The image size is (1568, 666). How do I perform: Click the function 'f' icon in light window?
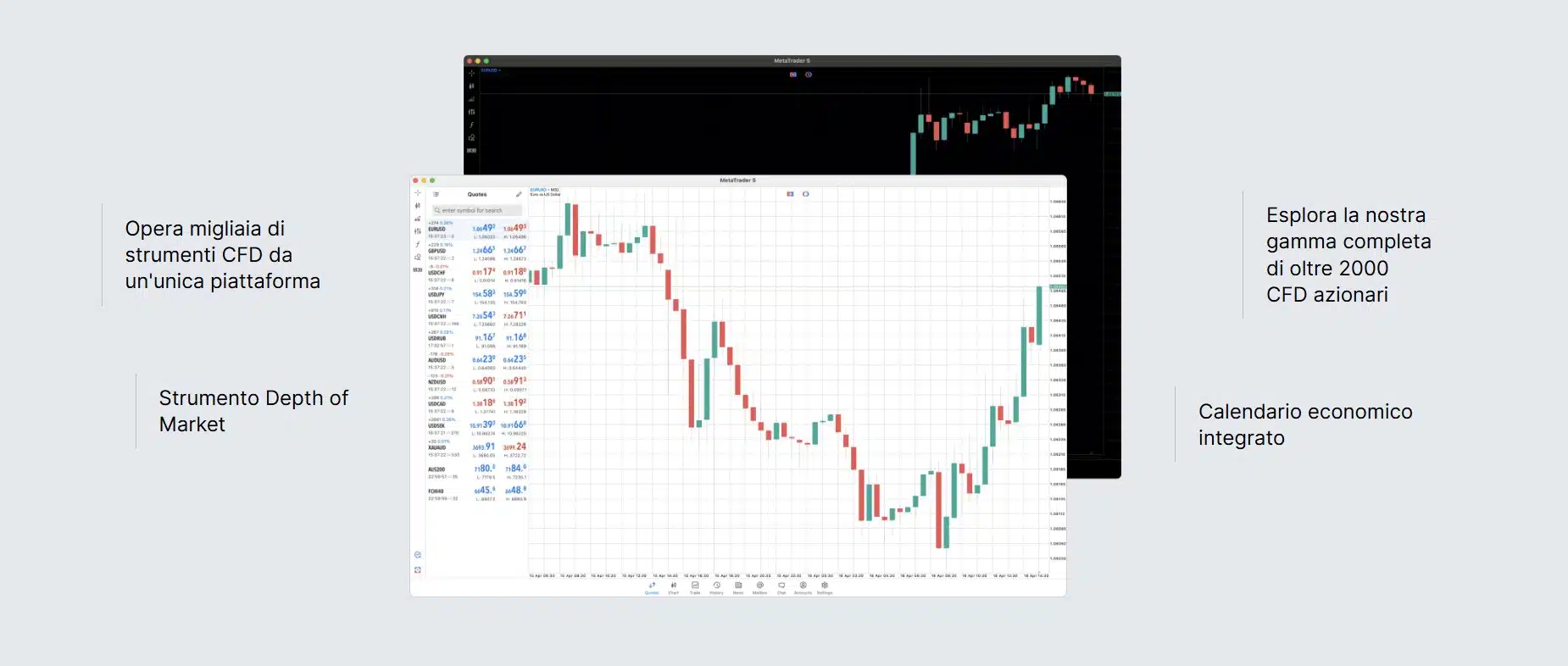coord(417,244)
